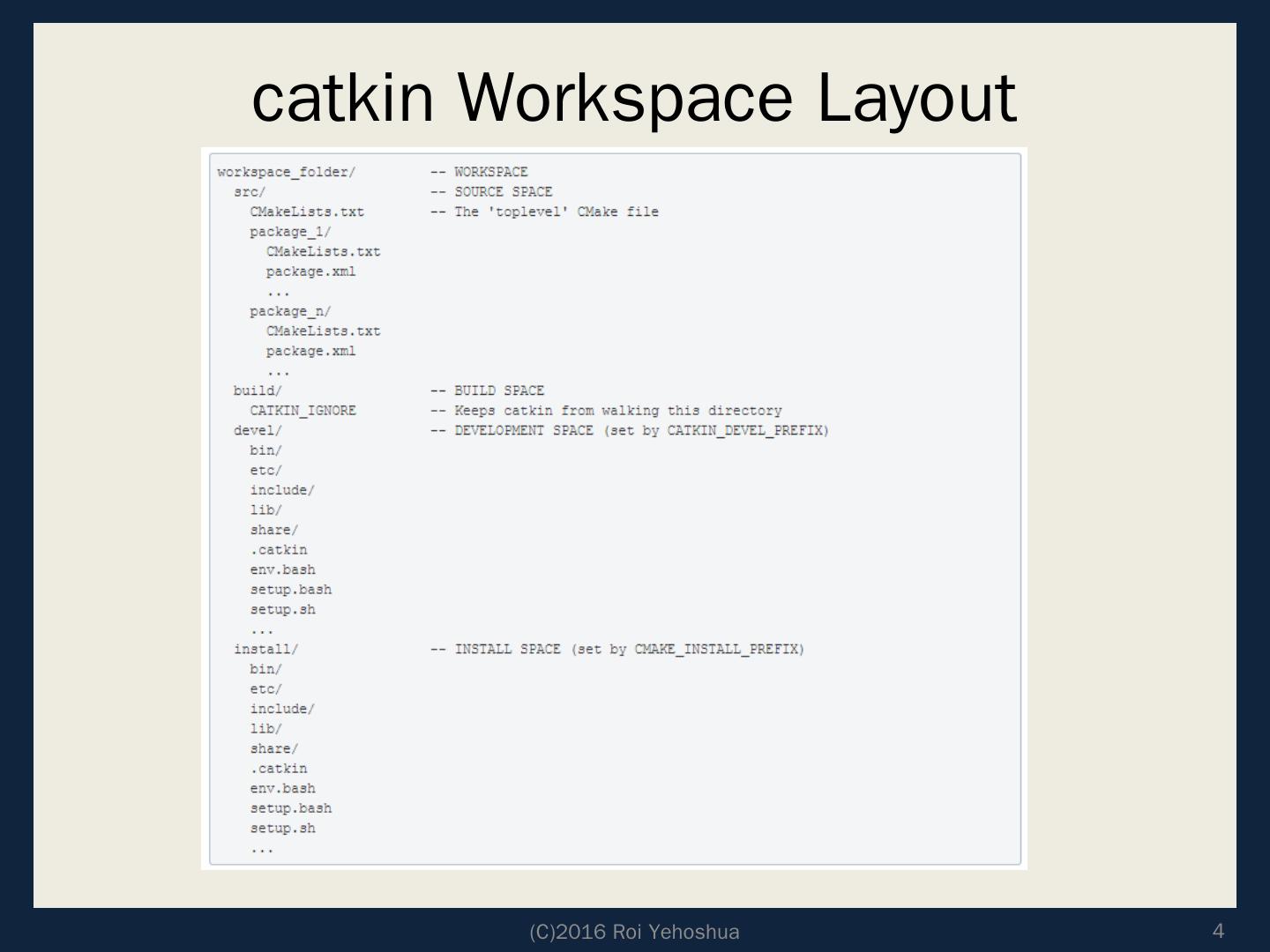The image size is (1270, 952).
Task: Select the workspace_folder/ root entry
Action: 286,172
